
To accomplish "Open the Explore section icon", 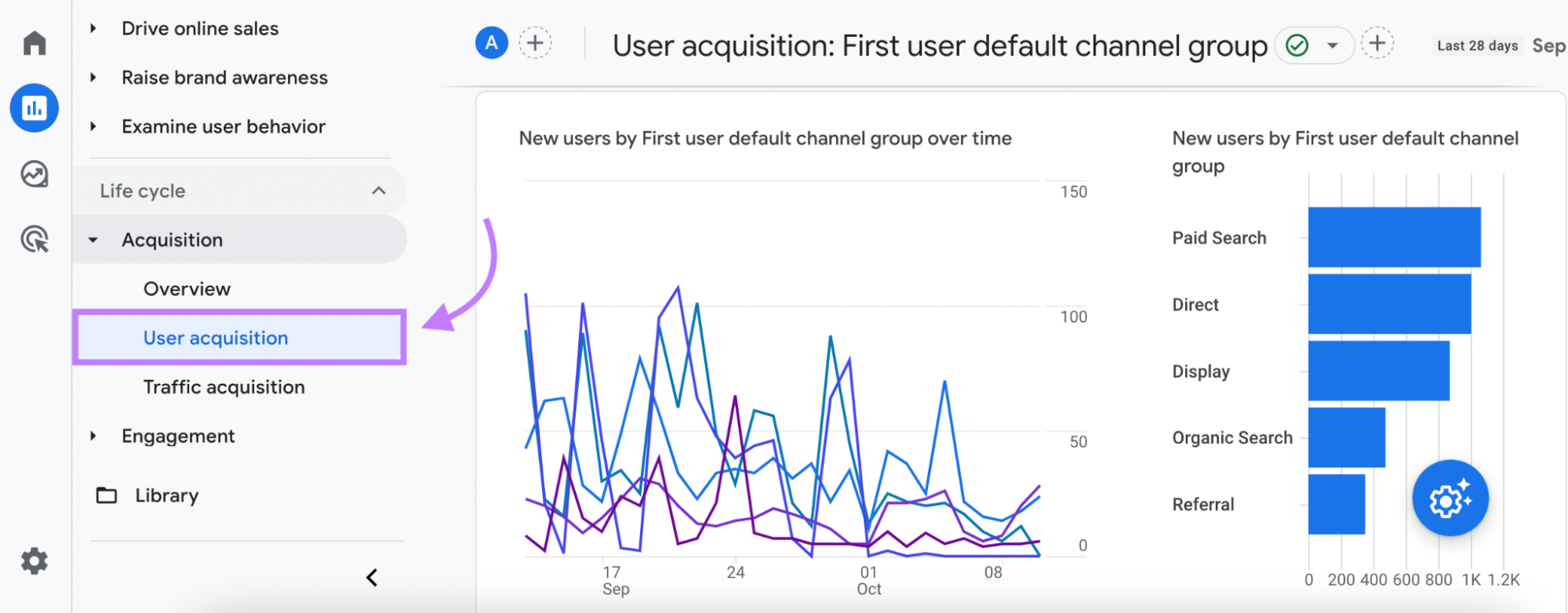I will coord(35,174).
